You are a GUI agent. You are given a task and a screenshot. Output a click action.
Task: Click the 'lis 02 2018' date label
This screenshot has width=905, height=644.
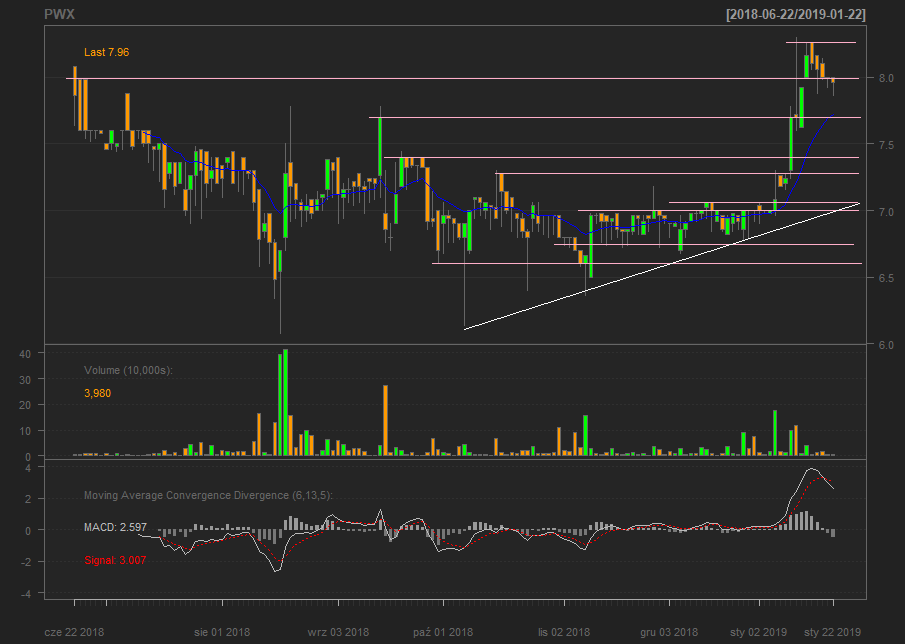point(564,632)
